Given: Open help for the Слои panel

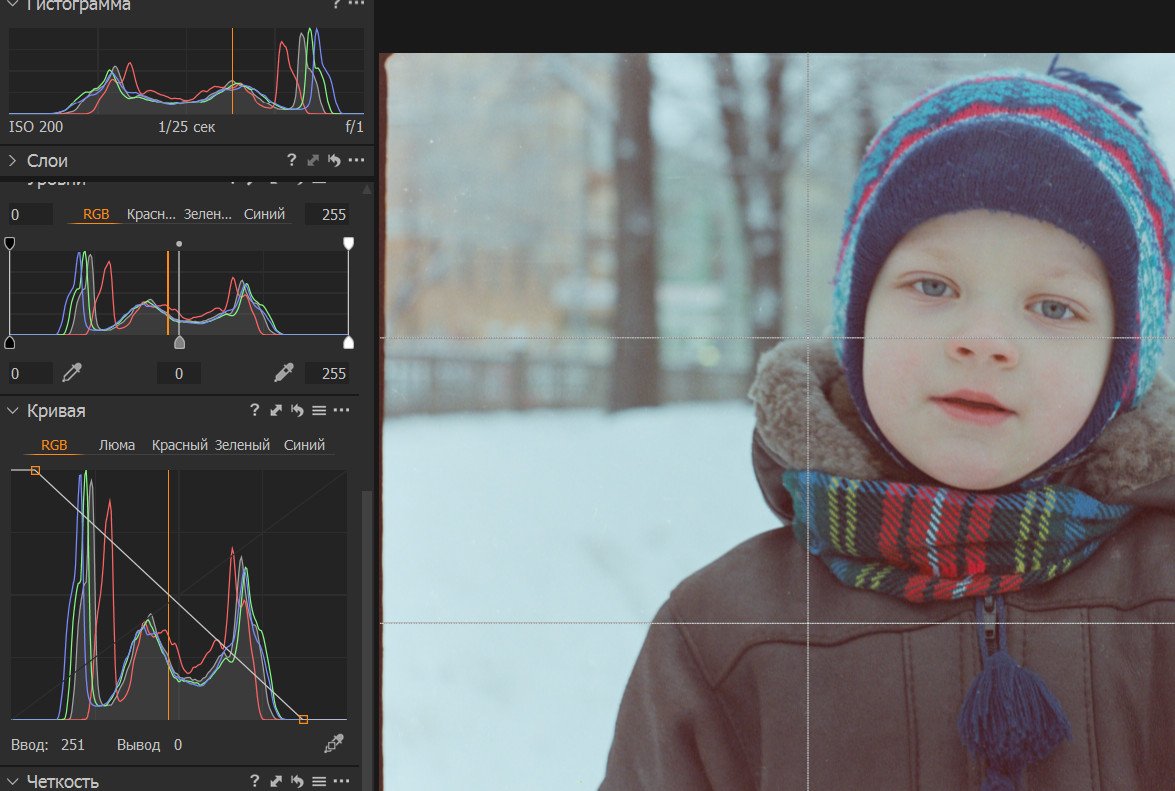Looking at the screenshot, I should [x=292, y=161].
